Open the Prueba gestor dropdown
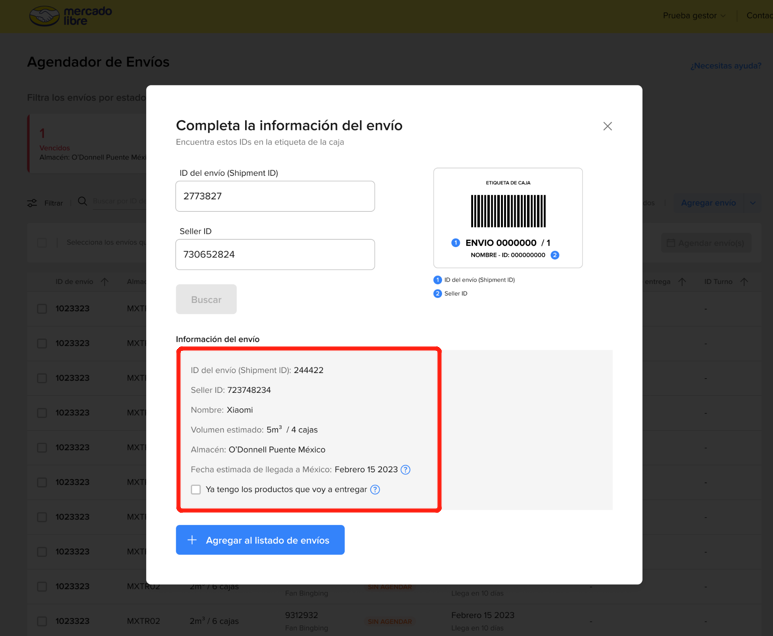 (694, 15)
